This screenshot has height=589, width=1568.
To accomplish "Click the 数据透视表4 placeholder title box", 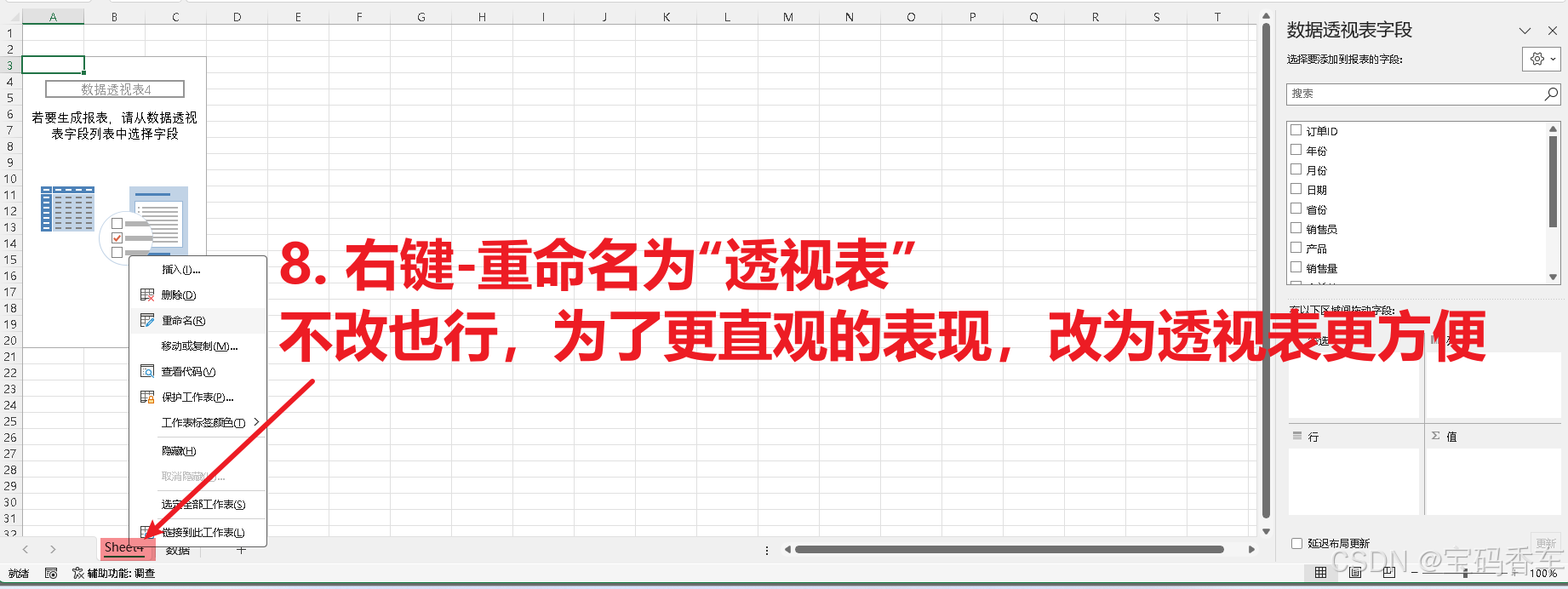I will (115, 89).
